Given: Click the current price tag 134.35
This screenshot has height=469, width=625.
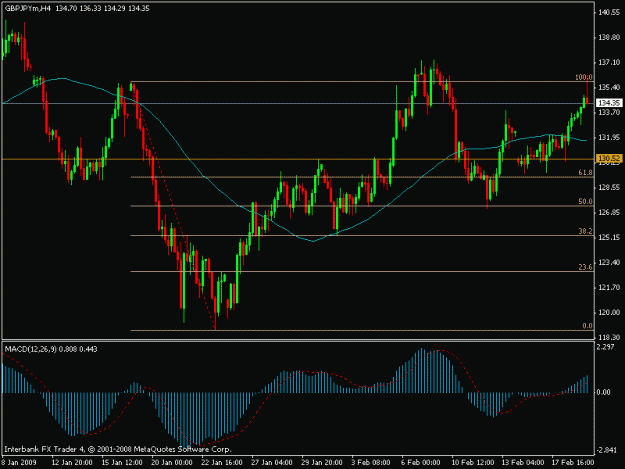Looking at the screenshot, I should click(609, 103).
